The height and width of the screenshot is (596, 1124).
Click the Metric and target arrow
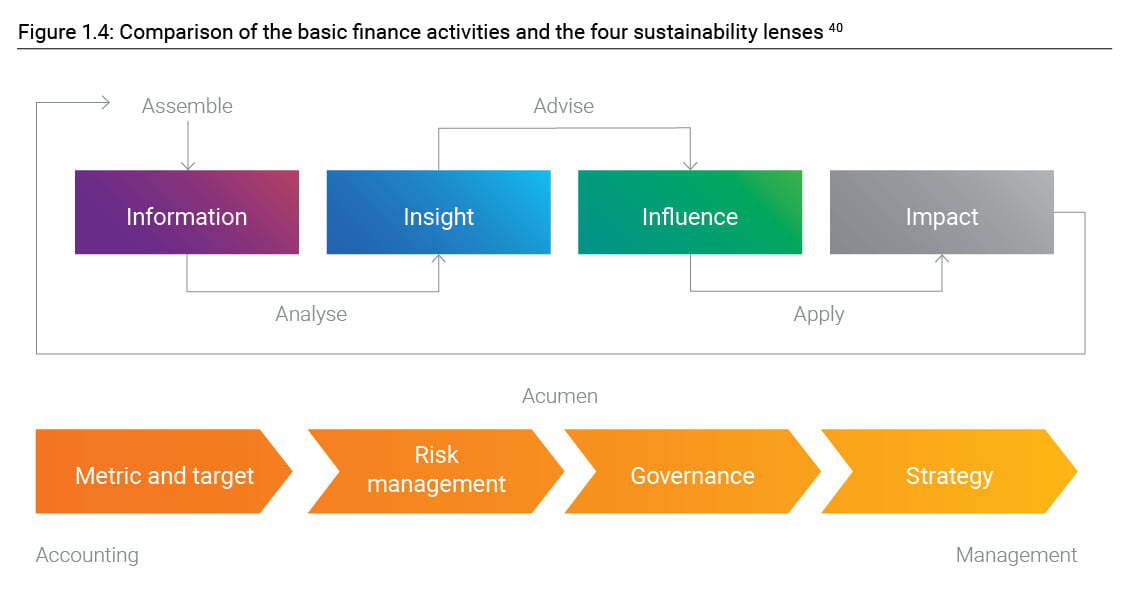pos(163,471)
